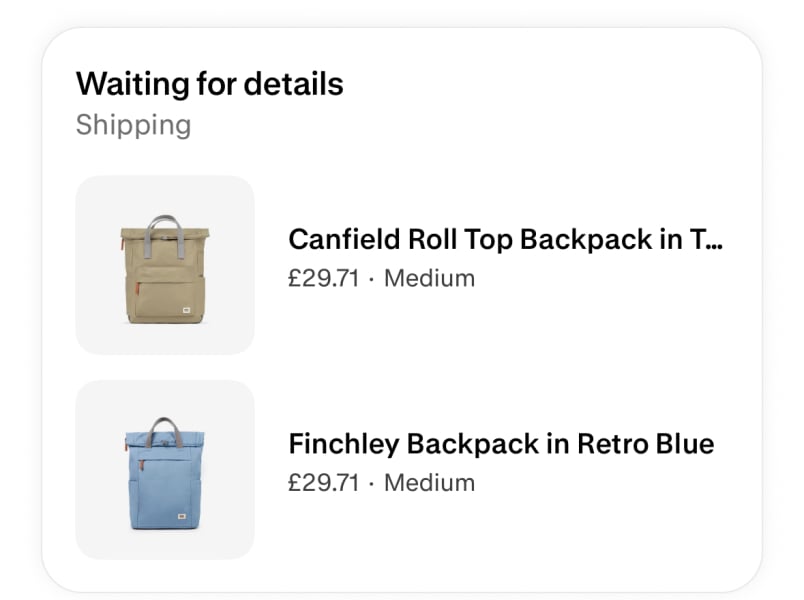Open the Canfield Roll Top Backpack thumbnail
This screenshot has width=804, height=600.
pyautogui.click(x=165, y=265)
